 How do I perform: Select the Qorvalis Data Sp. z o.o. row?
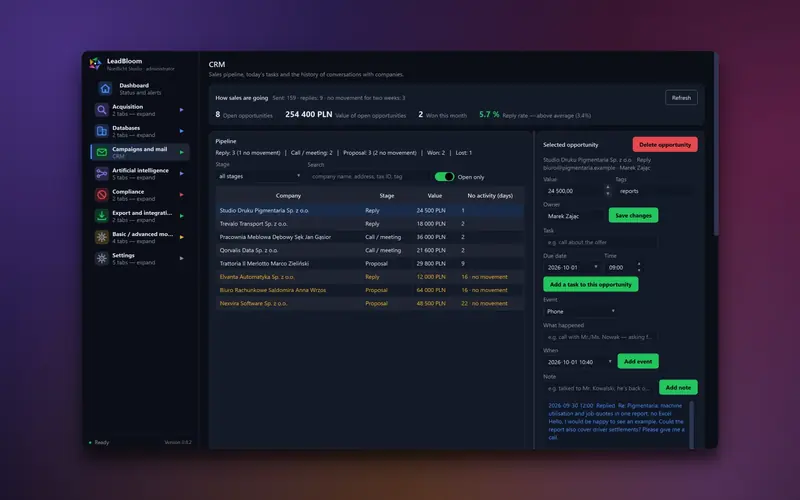click(370, 250)
